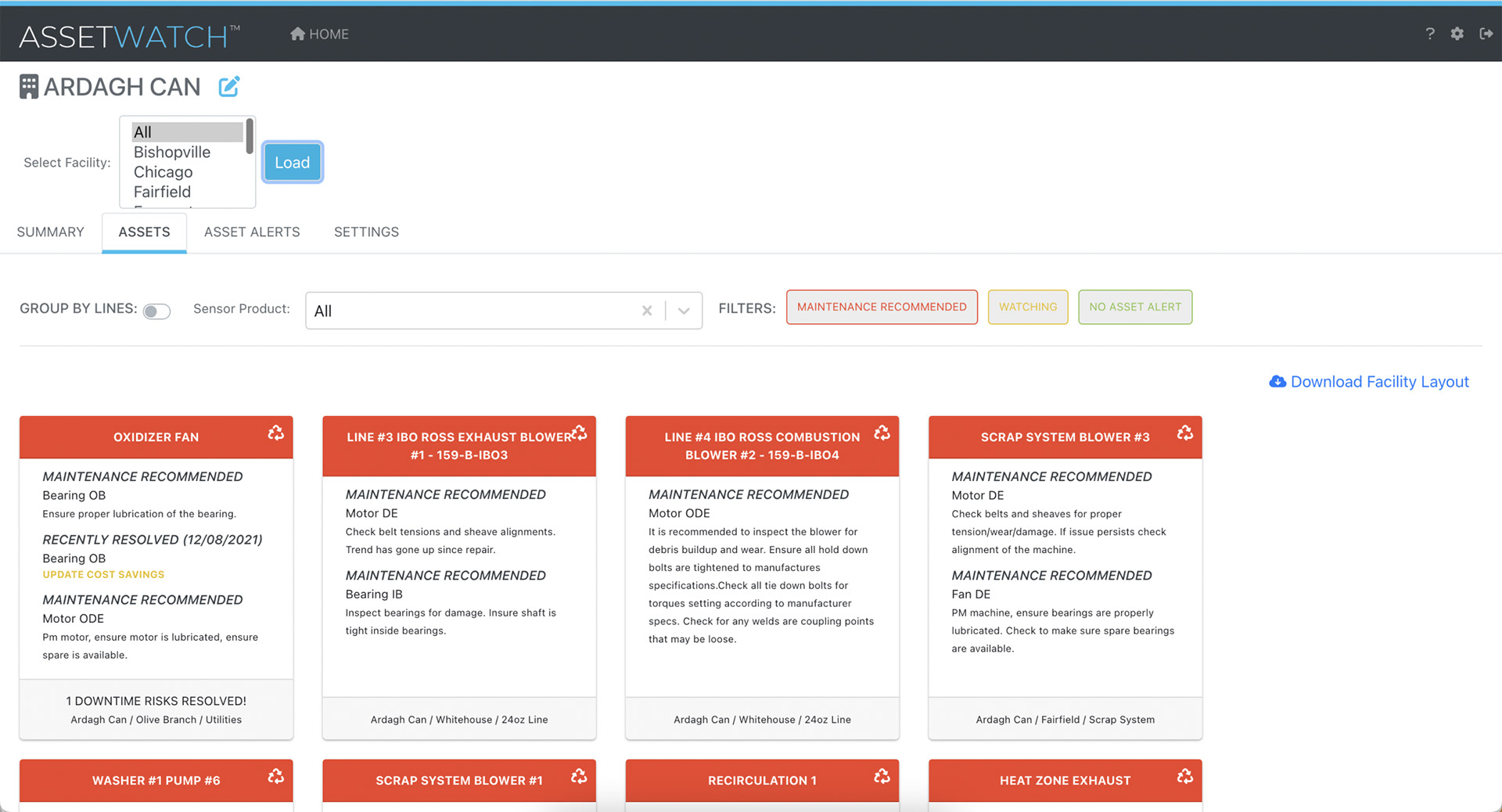Open Scrap System Blower #3 card header

(x=1065, y=437)
